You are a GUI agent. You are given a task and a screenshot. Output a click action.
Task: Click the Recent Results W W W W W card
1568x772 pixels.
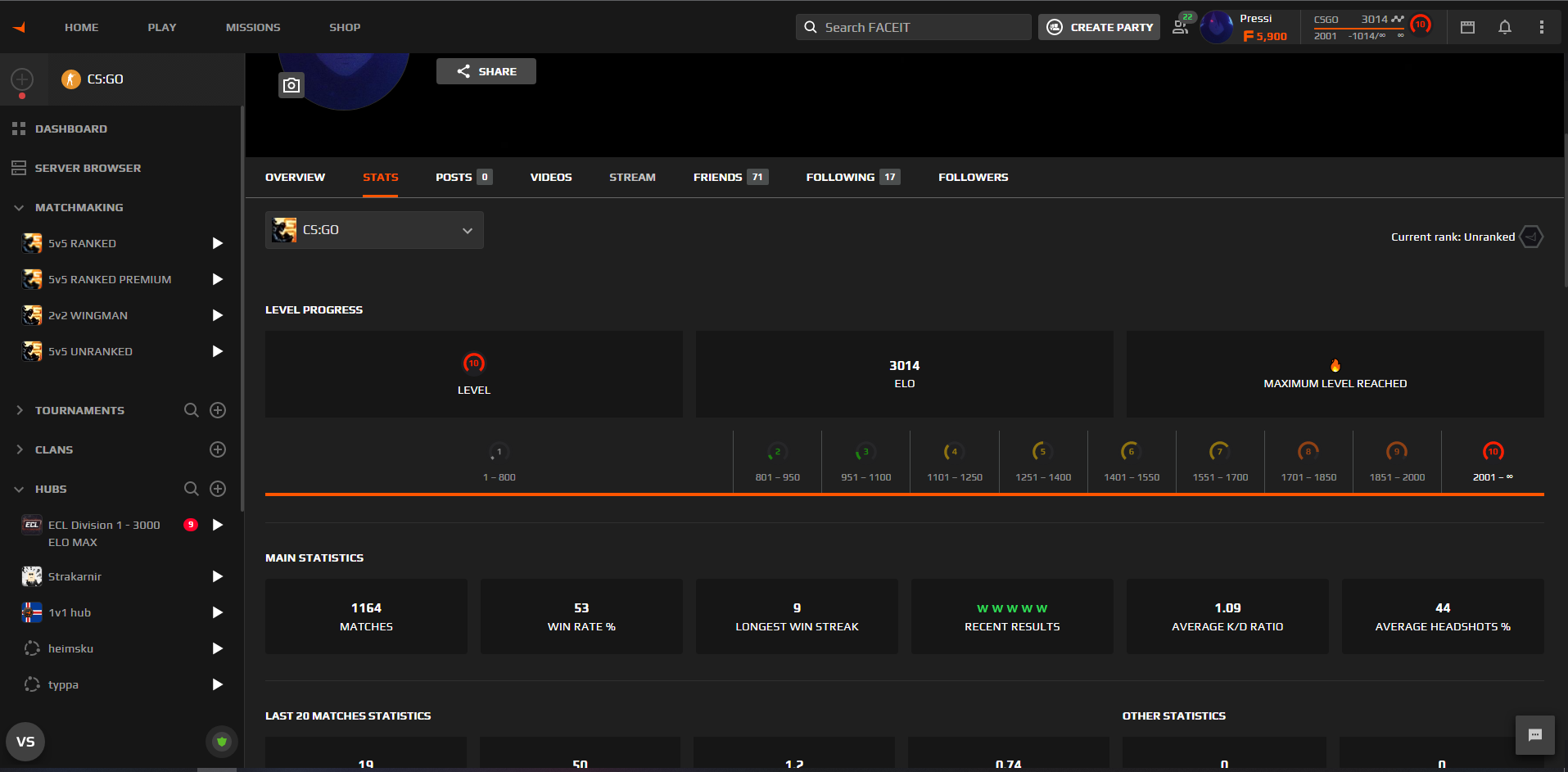[x=1012, y=616]
